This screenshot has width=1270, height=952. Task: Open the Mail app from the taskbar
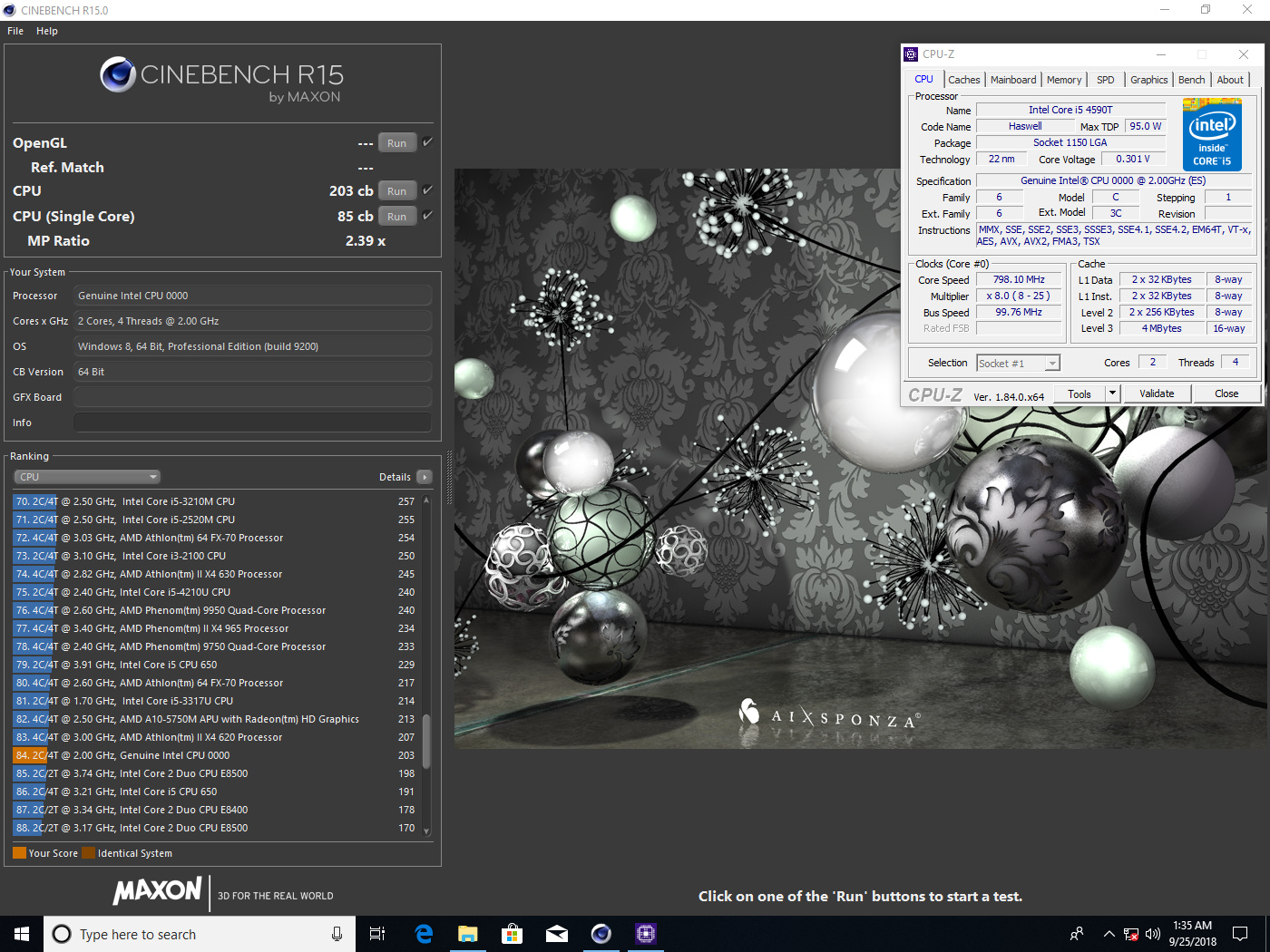[x=557, y=934]
